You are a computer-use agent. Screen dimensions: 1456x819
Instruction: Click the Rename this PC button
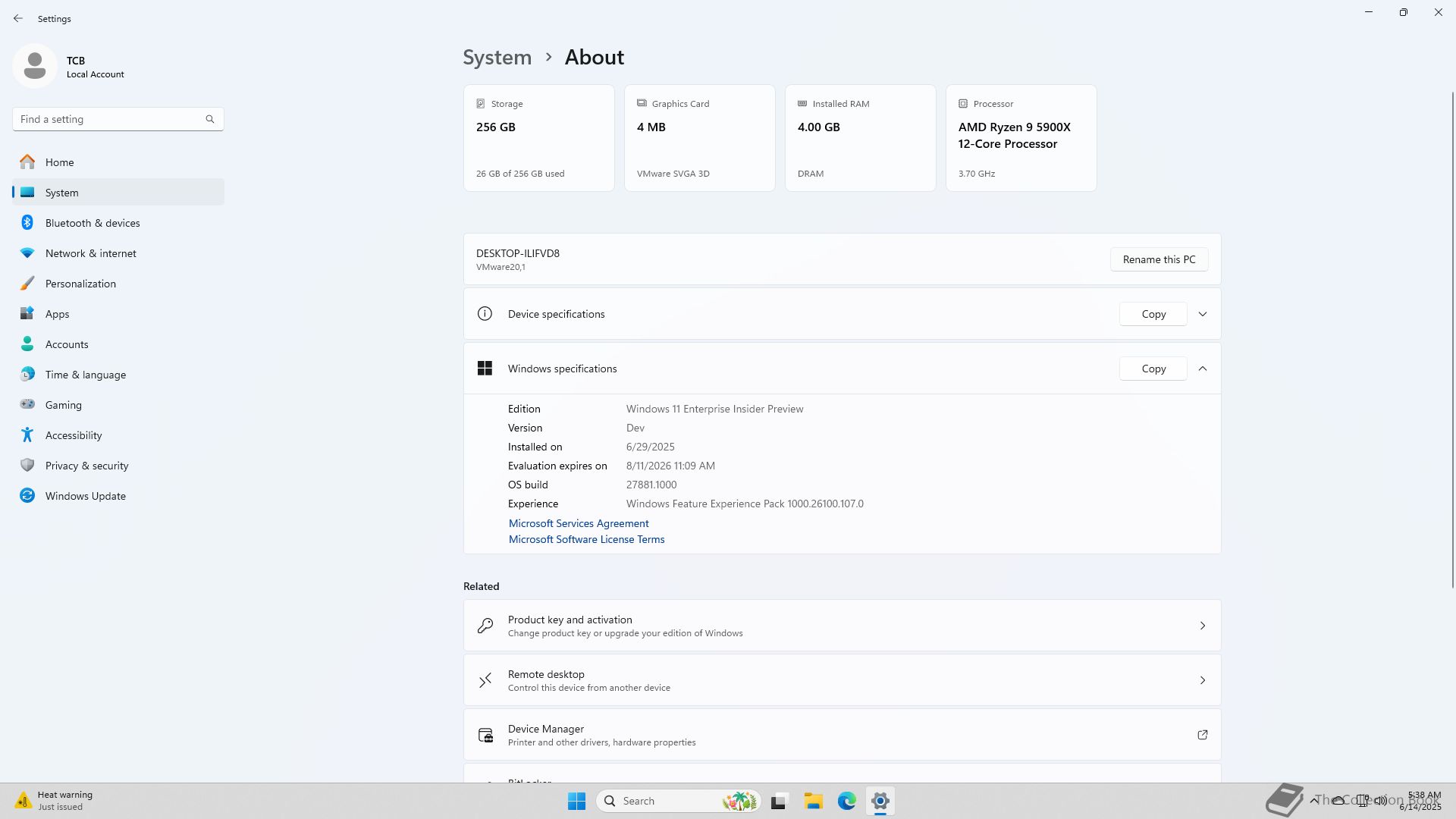(x=1159, y=259)
